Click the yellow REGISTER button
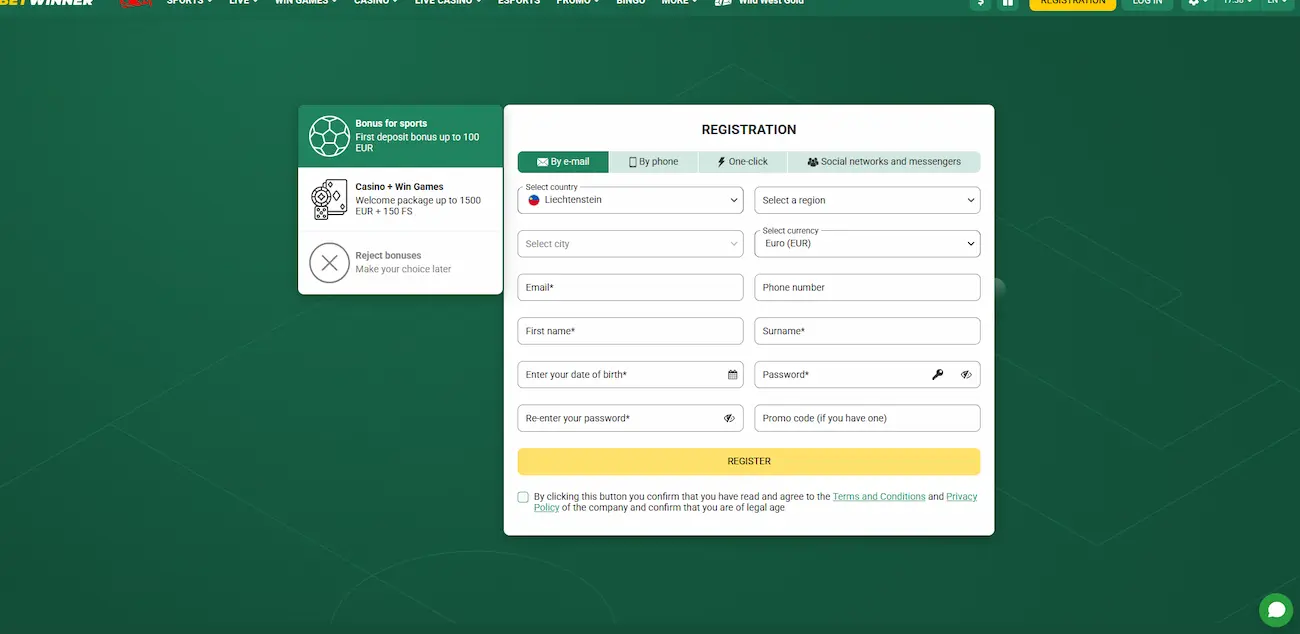 749,461
